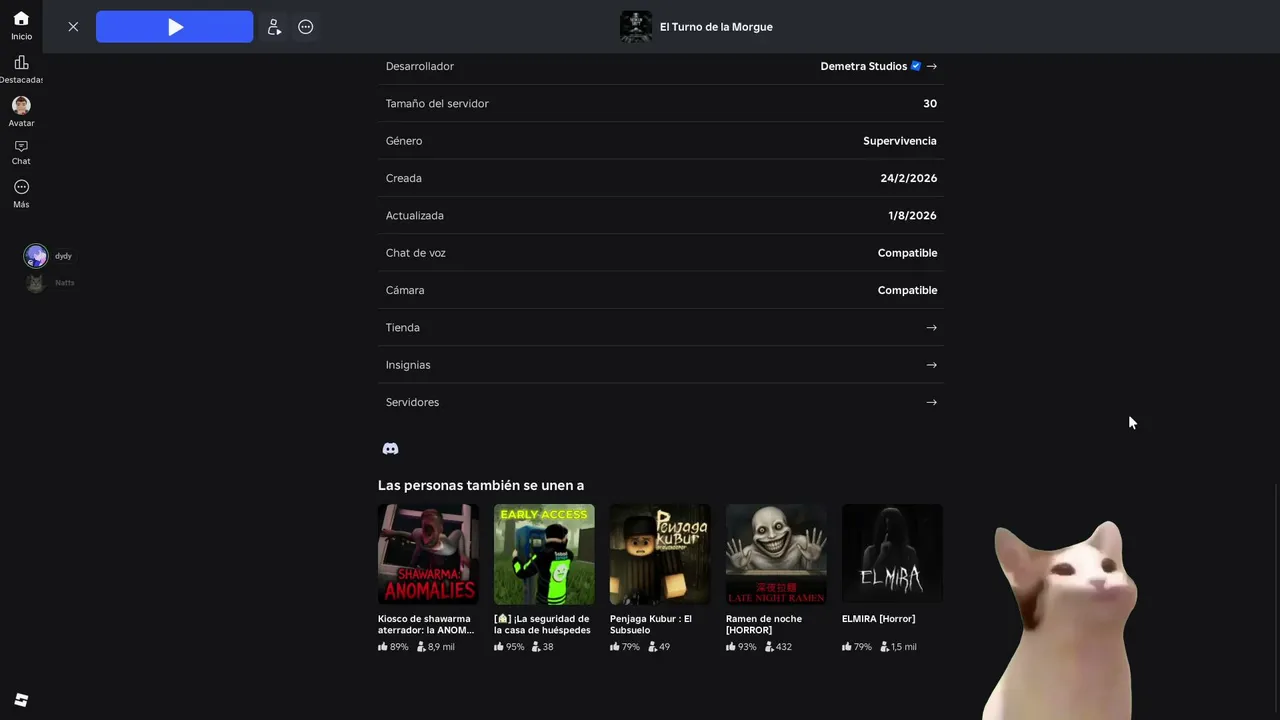Click the Actualizada date 1/8/2026
The width and height of the screenshot is (1280, 720).
coord(913,216)
